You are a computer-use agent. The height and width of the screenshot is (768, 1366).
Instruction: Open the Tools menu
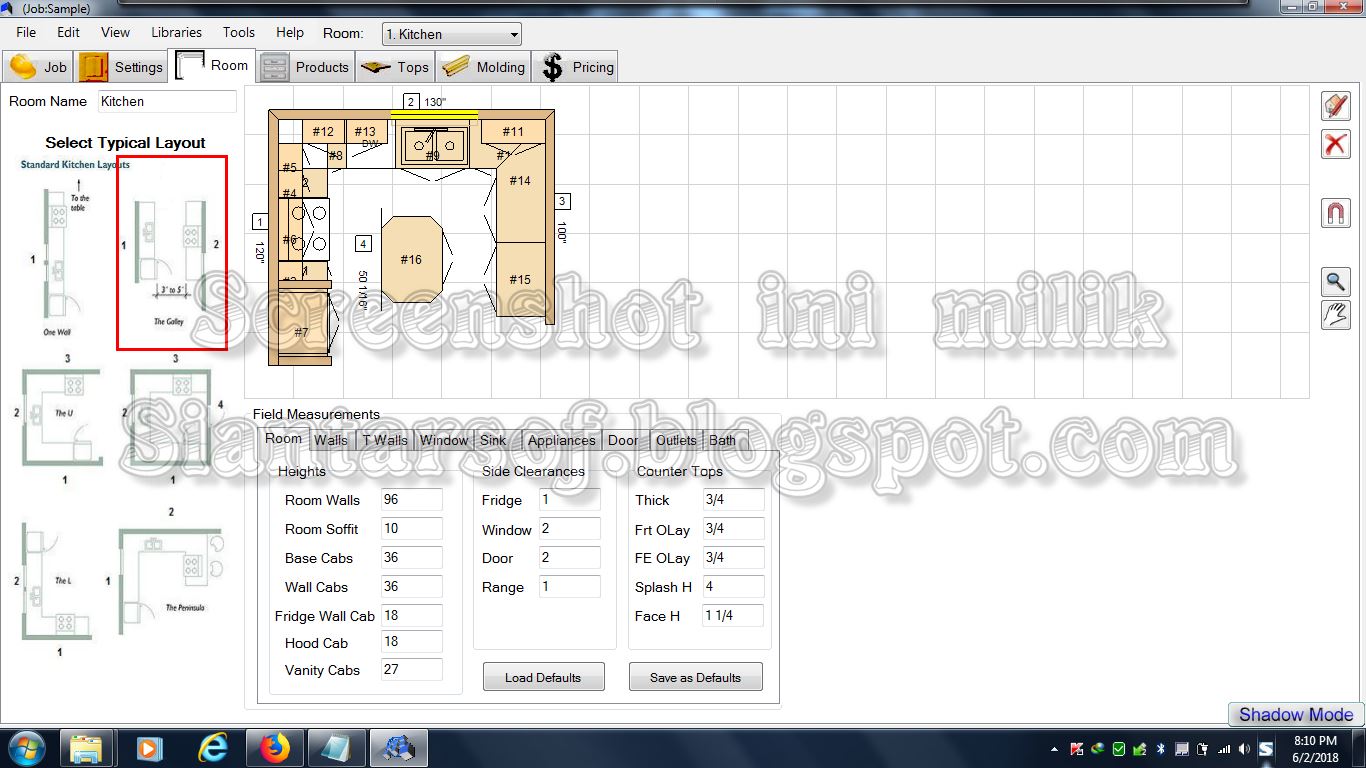click(238, 32)
